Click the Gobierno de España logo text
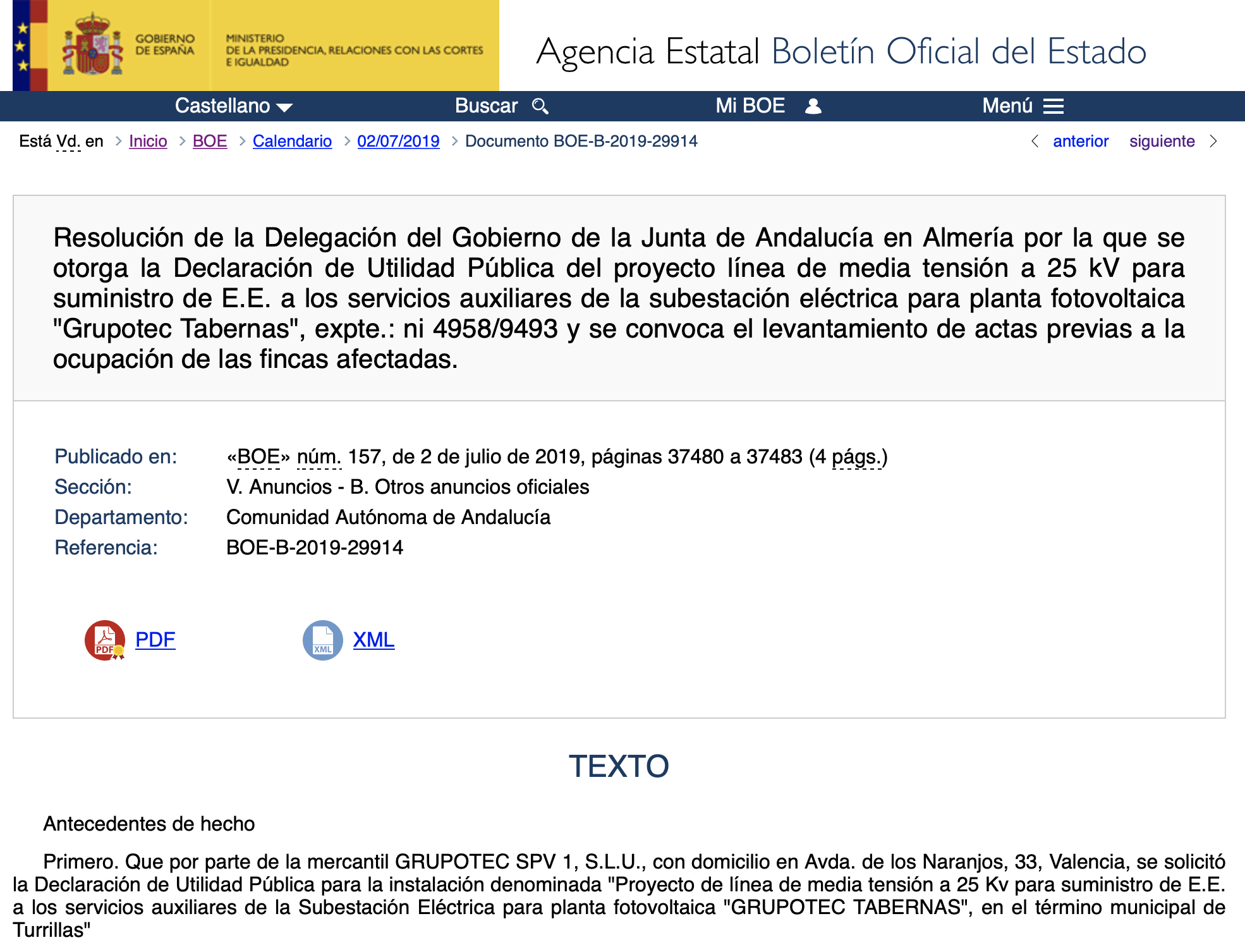Viewport: 1245px width, 952px height. [x=165, y=44]
